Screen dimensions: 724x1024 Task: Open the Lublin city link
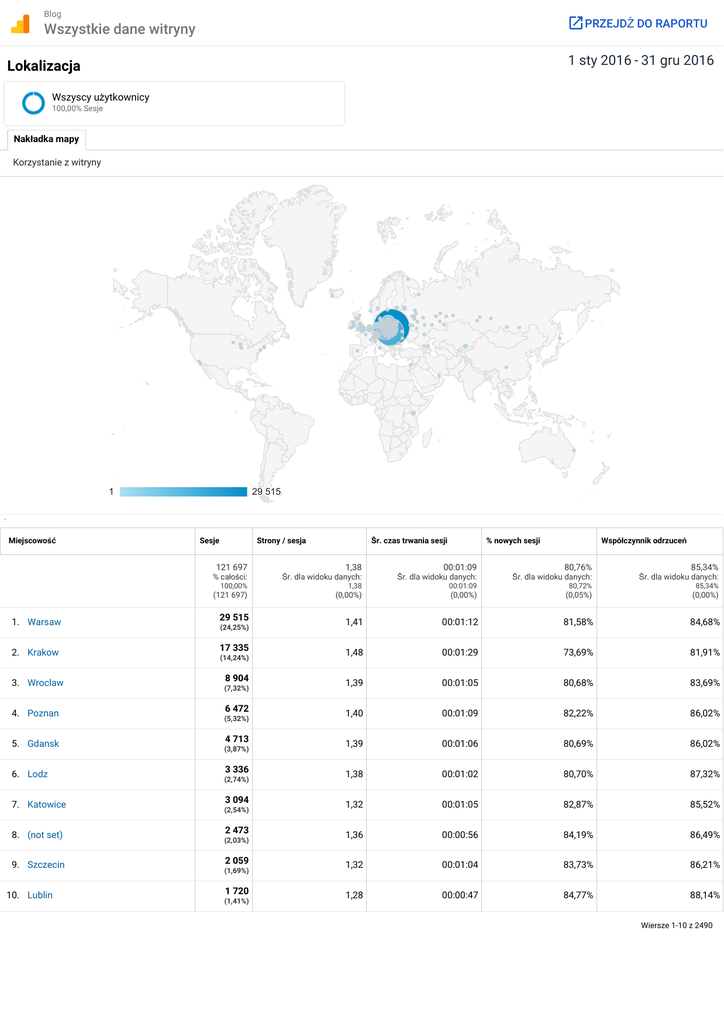point(40,895)
